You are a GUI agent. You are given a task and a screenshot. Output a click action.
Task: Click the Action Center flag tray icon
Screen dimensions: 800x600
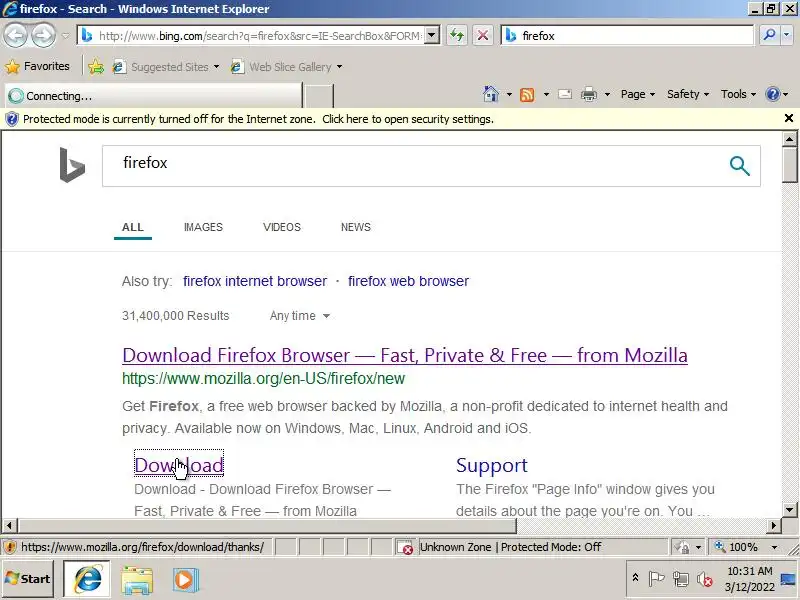[x=656, y=578]
